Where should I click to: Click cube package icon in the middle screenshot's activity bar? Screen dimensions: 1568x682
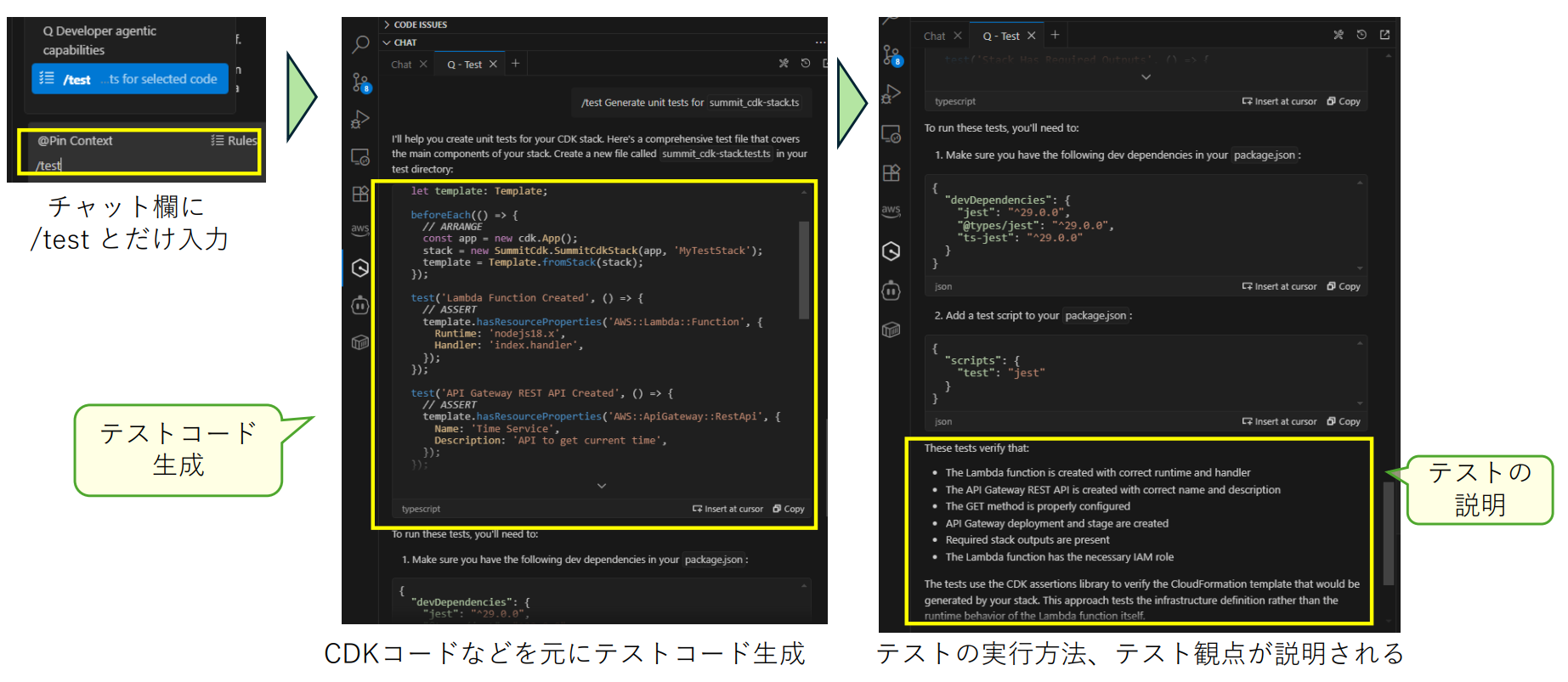click(360, 342)
